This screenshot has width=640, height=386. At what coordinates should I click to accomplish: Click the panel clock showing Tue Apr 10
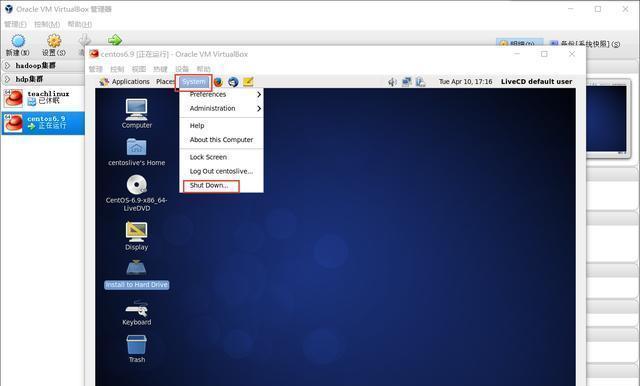[465, 82]
